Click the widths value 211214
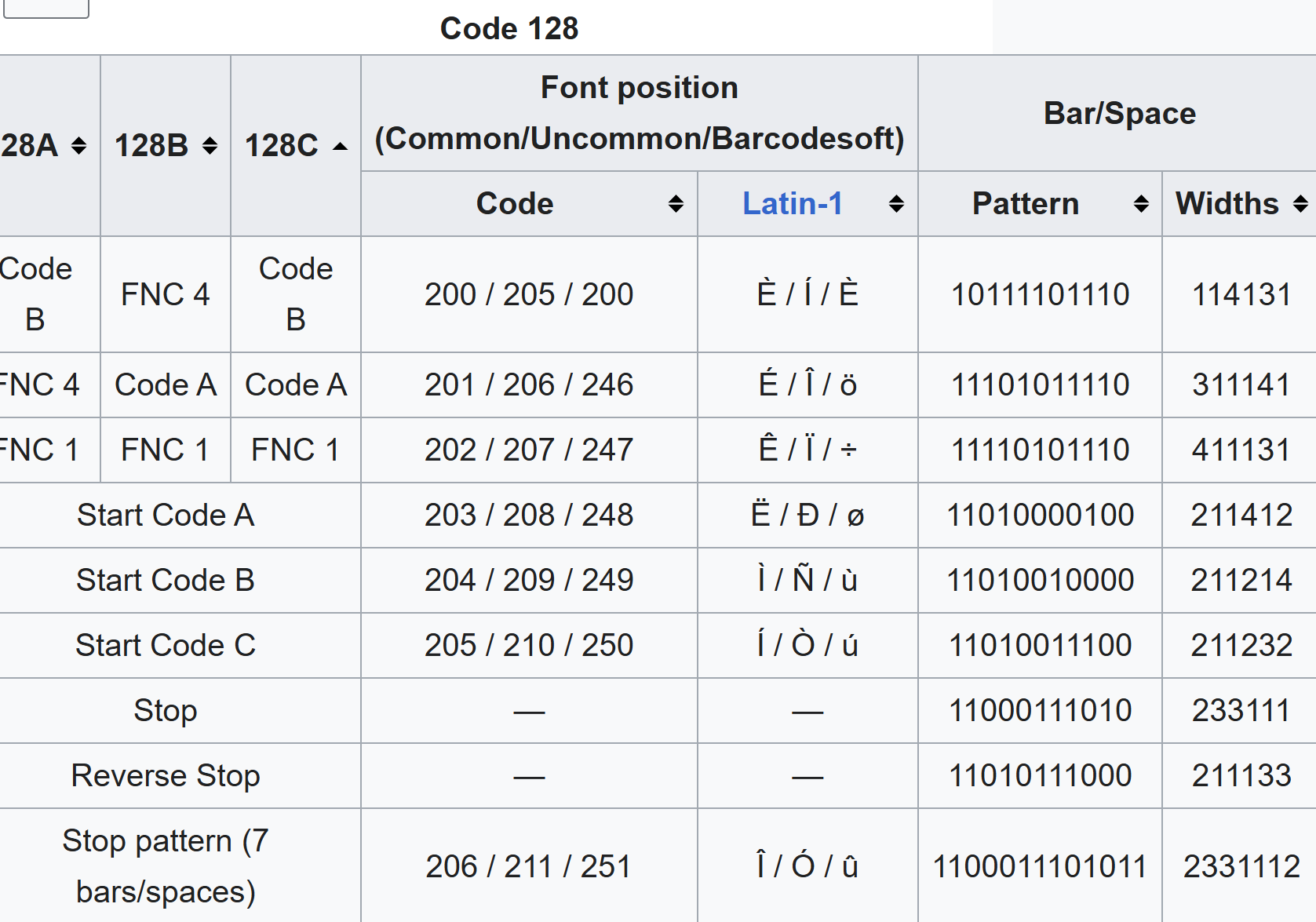Viewport: 1316px width, 922px height. click(x=1241, y=581)
